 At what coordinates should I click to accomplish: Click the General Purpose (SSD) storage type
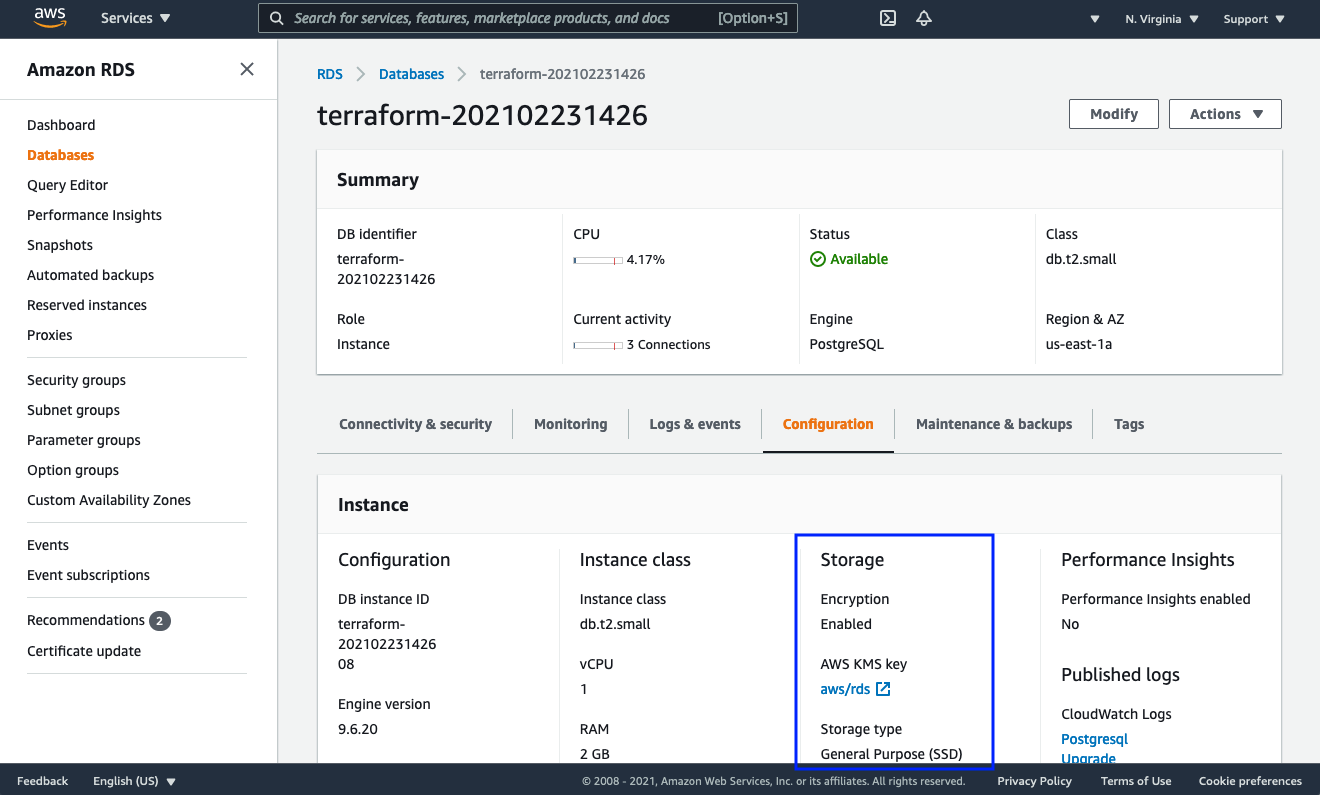pos(891,754)
